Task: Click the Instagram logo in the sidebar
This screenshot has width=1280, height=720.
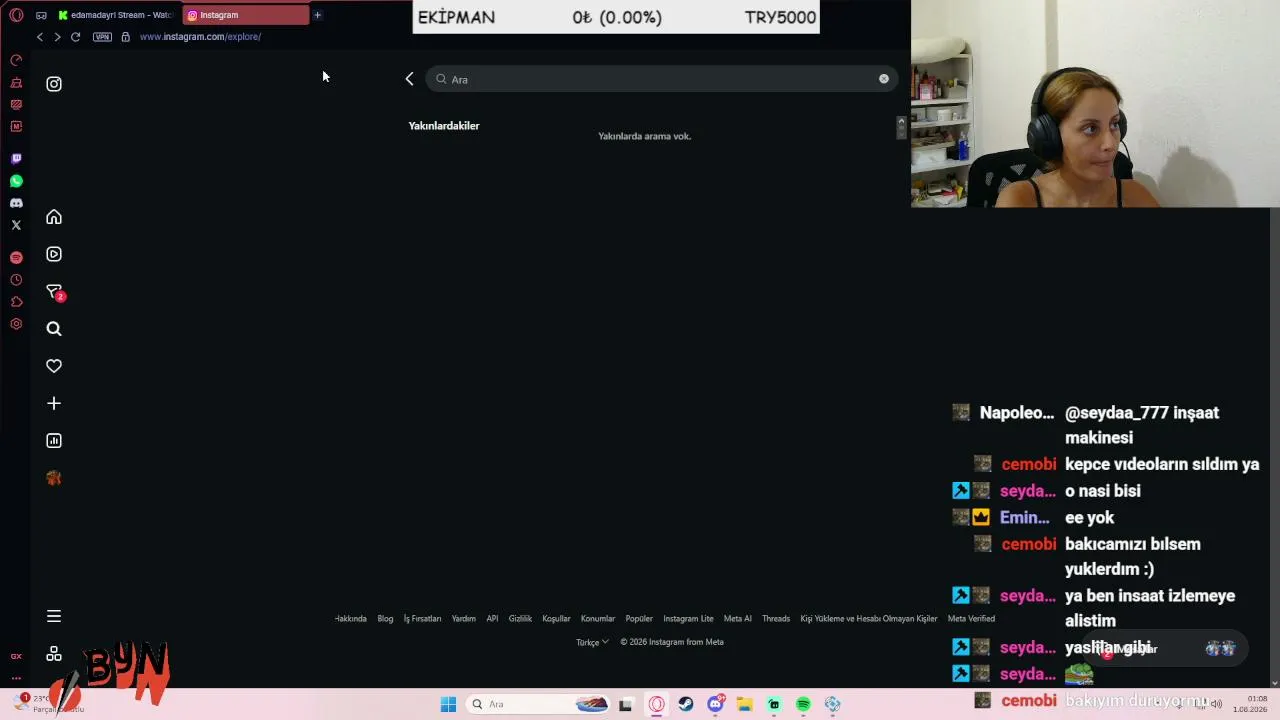Action: pyautogui.click(x=54, y=84)
